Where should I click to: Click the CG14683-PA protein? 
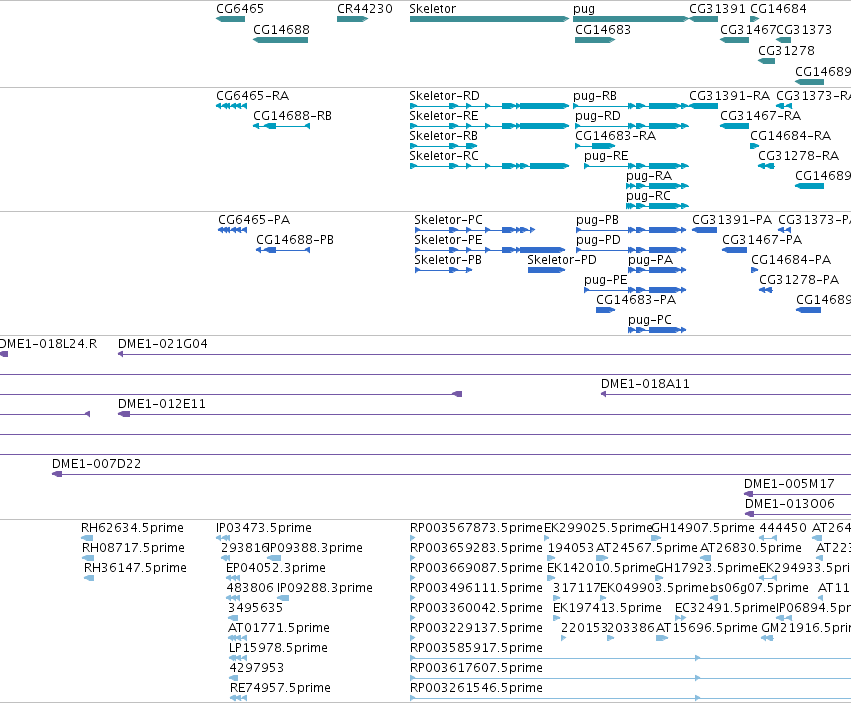pos(605,311)
